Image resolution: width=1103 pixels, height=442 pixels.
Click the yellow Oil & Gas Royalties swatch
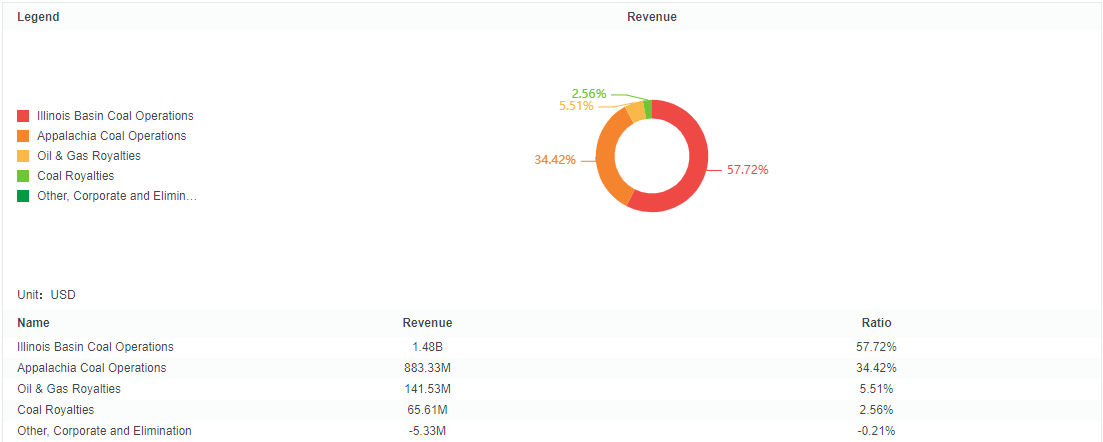point(23,156)
